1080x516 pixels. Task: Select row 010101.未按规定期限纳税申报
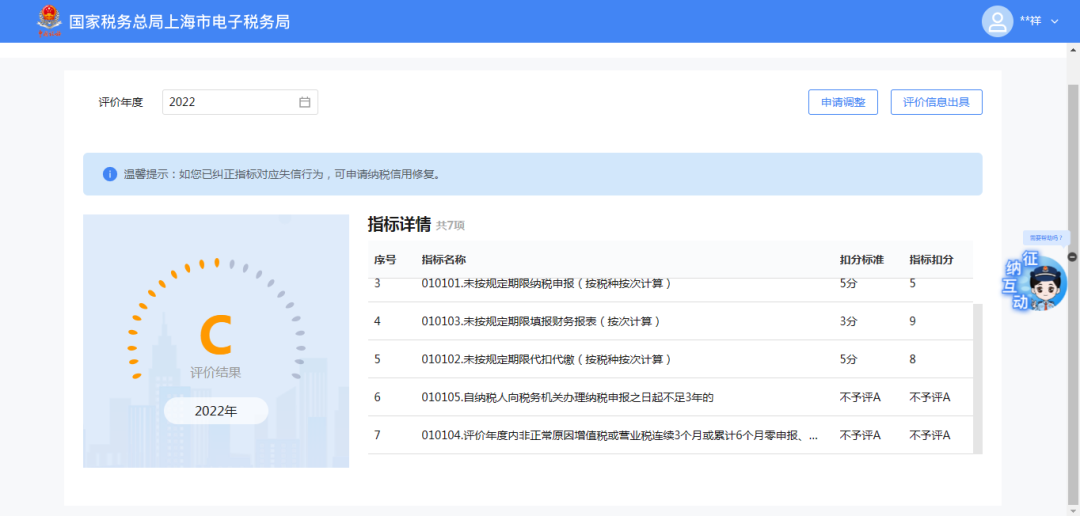click(670, 286)
